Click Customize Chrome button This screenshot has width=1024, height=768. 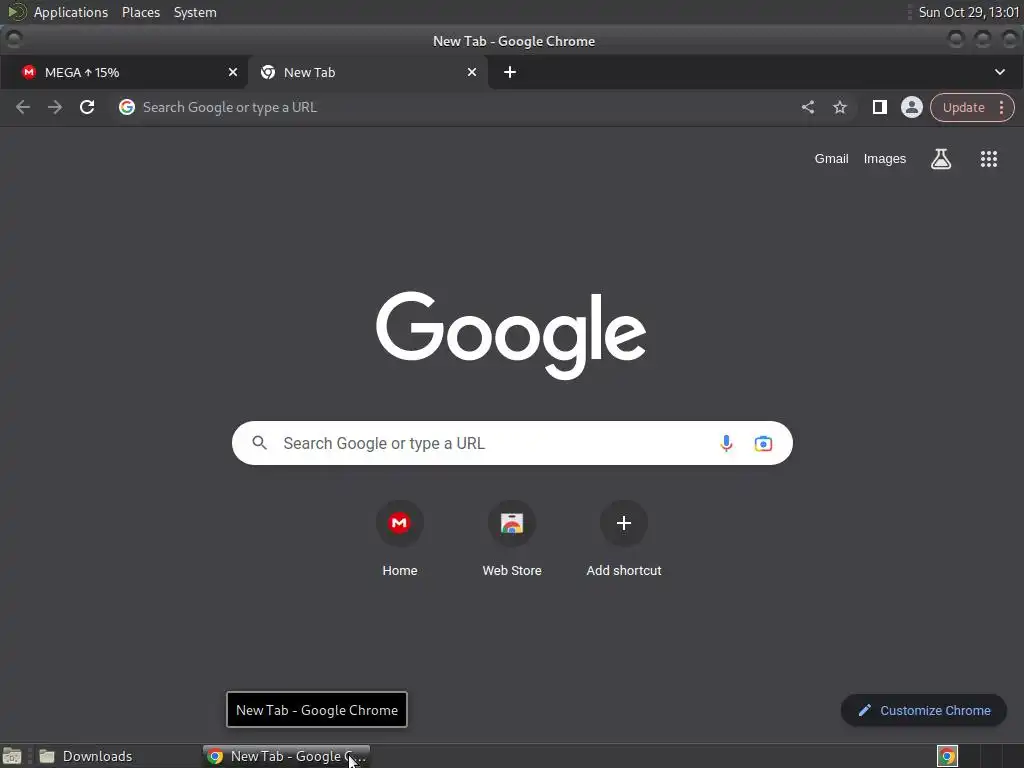coord(923,710)
